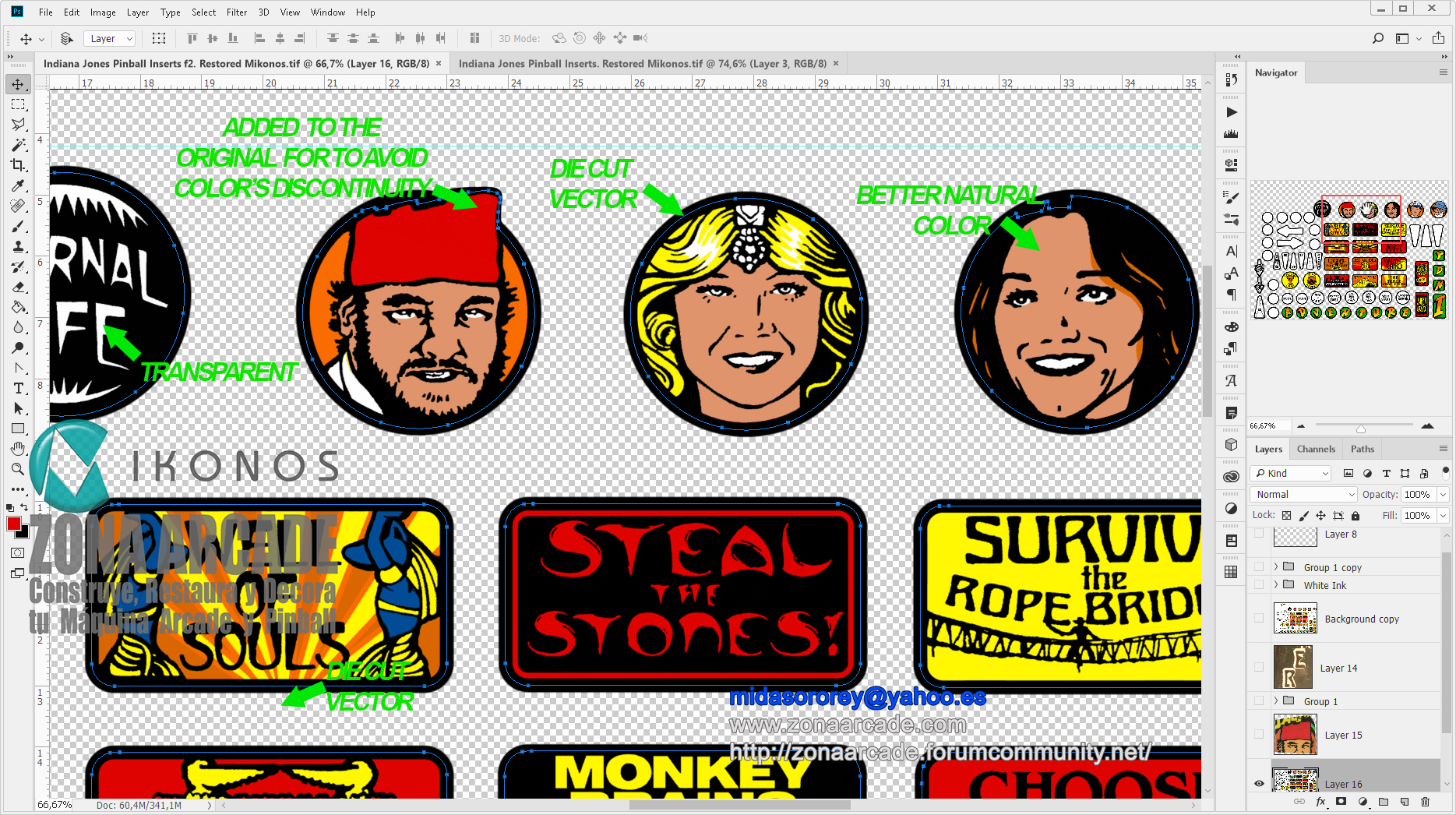This screenshot has width=1456, height=815.
Task: Select the Move tool
Action: tap(18, 84)
